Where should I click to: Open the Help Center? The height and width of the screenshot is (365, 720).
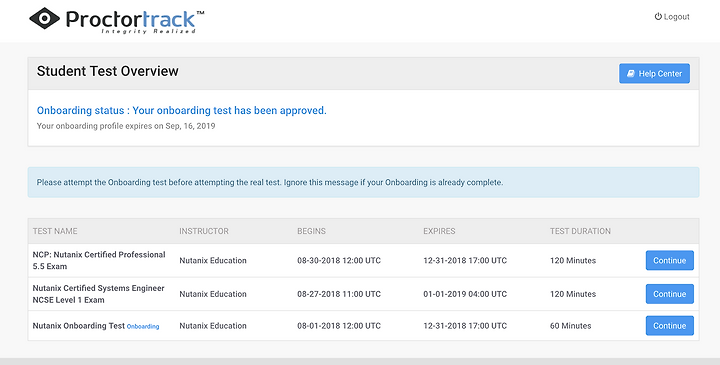coord(654,73)
